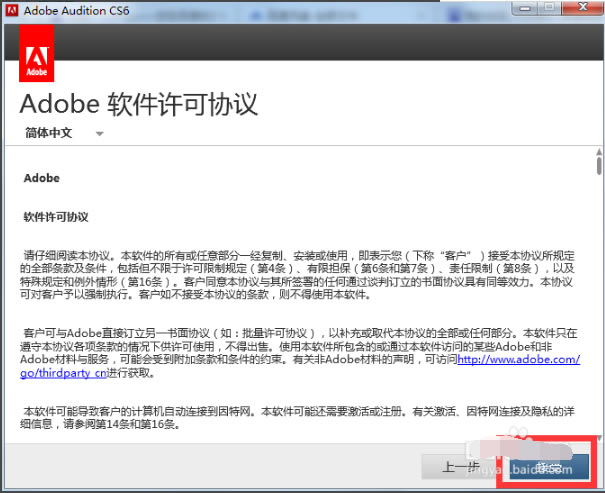Screen dimensions: 605x493
Task: Click the paragraph starting with 本软件可能导致客户的计算机
Action: [x=300, y=417]
